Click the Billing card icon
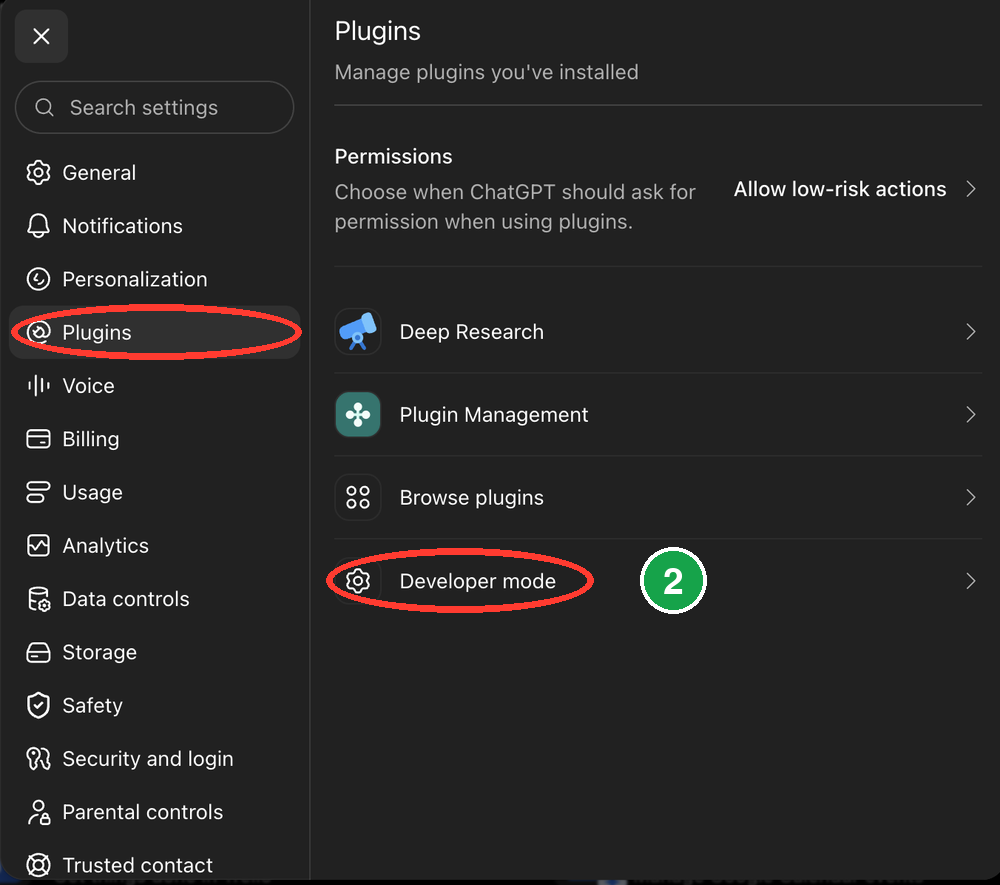 coord(38,439)
